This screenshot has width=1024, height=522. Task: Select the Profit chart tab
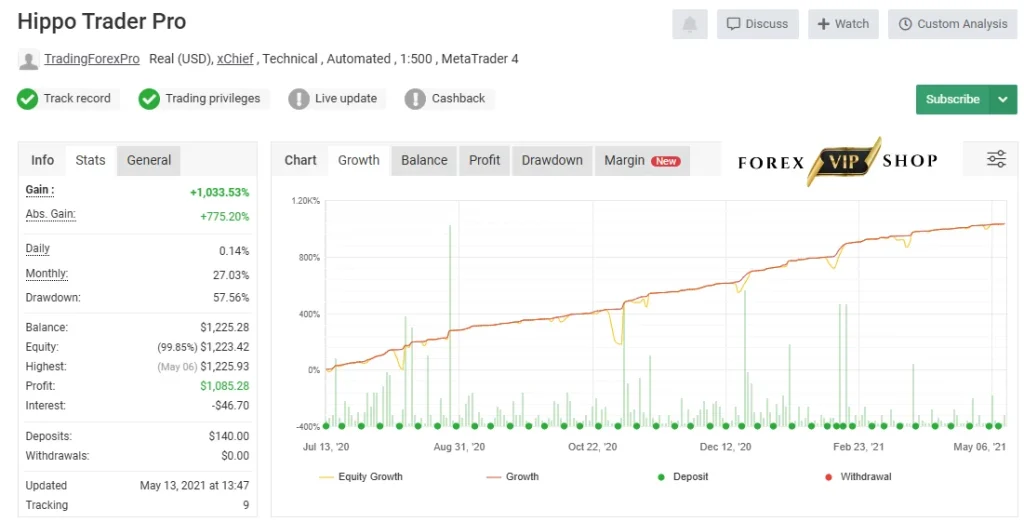click(485, 161)
